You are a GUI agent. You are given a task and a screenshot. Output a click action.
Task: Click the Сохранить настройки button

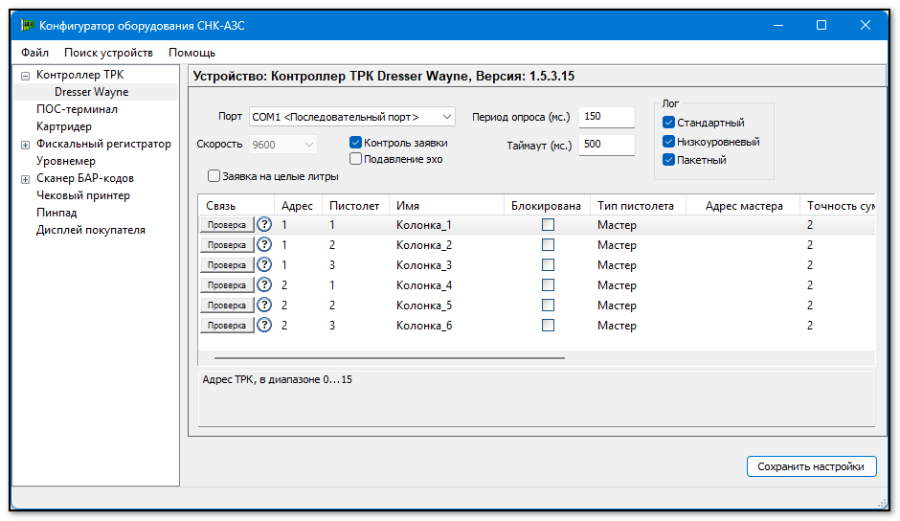811,466
